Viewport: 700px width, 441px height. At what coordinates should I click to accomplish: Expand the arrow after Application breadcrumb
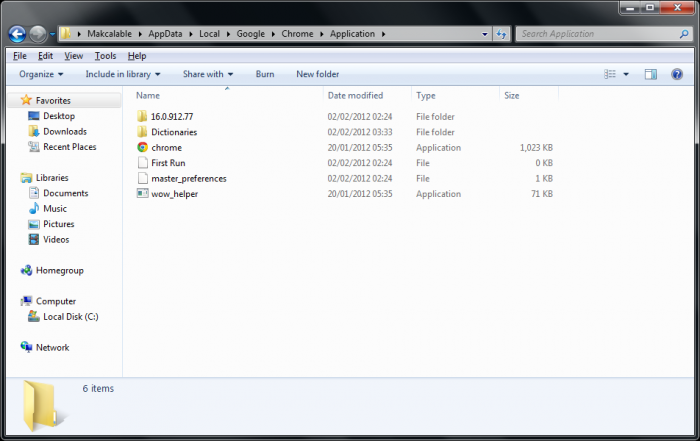coord(383,34)
